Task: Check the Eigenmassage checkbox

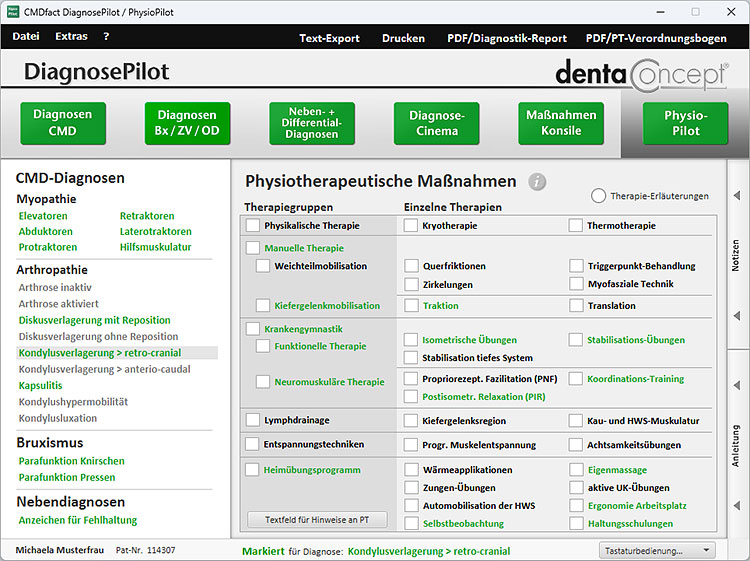Action: tap(576, 470)
